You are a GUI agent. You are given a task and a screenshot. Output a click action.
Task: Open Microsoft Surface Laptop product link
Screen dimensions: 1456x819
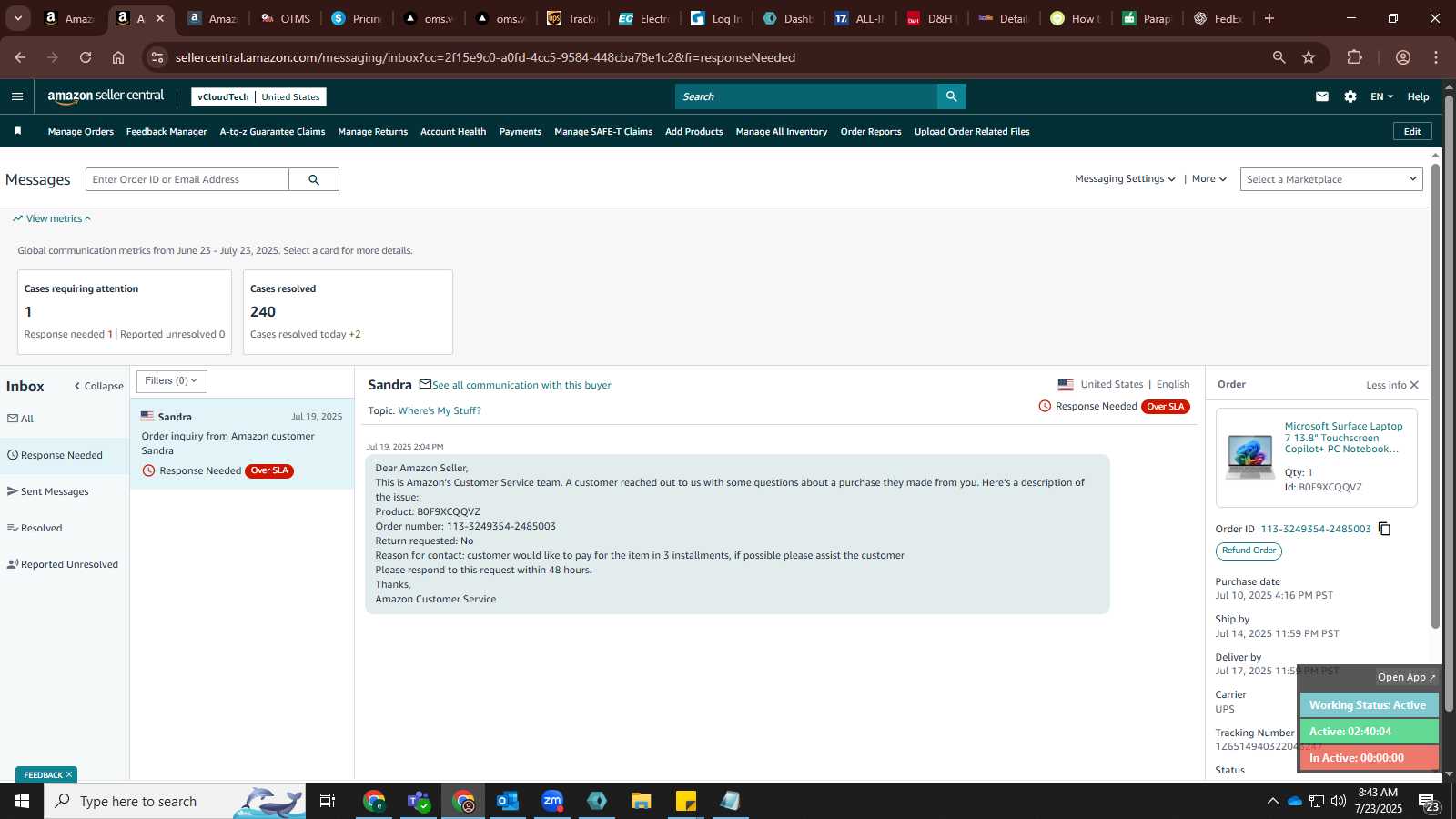pyautogui.click(x=1343, y=438)
